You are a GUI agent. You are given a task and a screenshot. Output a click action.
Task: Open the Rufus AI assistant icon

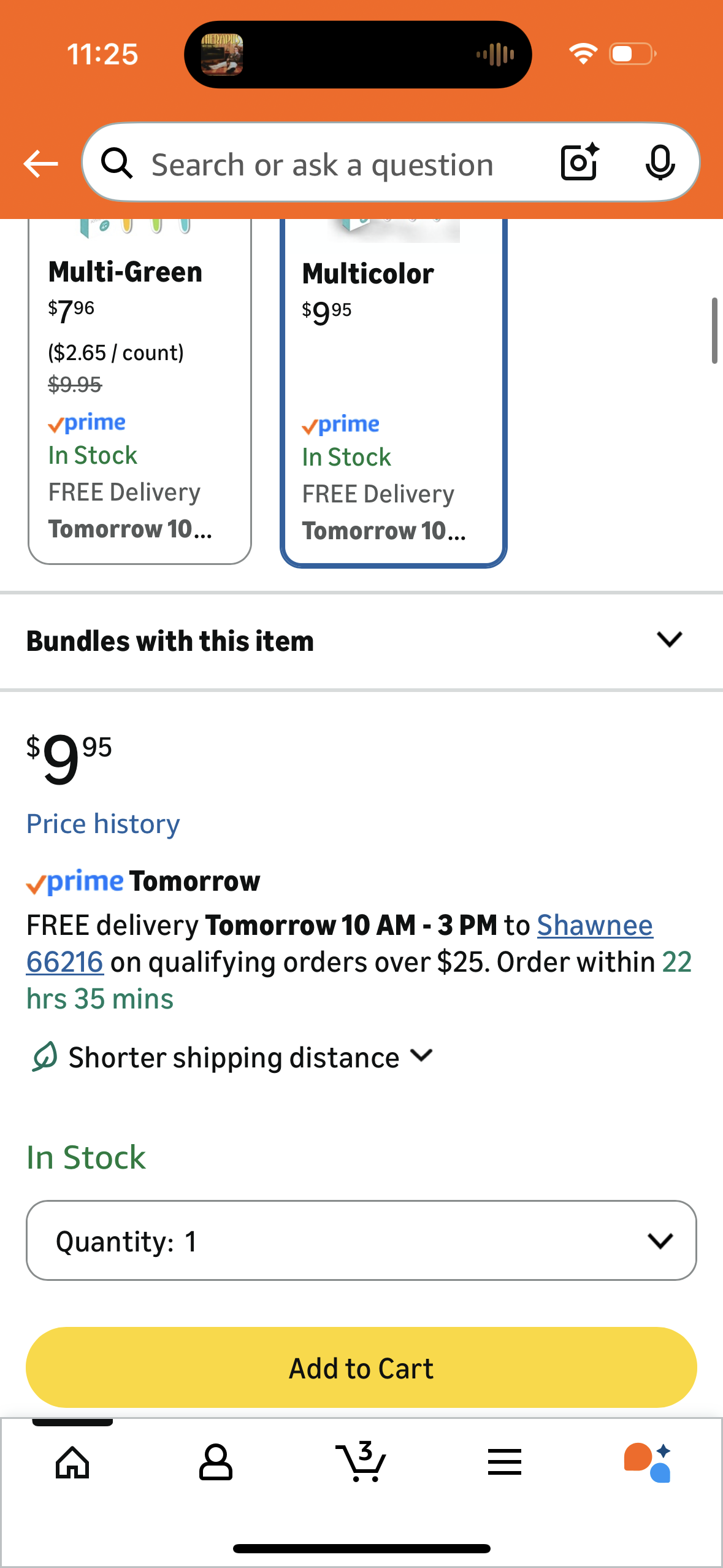point(648,1462)
